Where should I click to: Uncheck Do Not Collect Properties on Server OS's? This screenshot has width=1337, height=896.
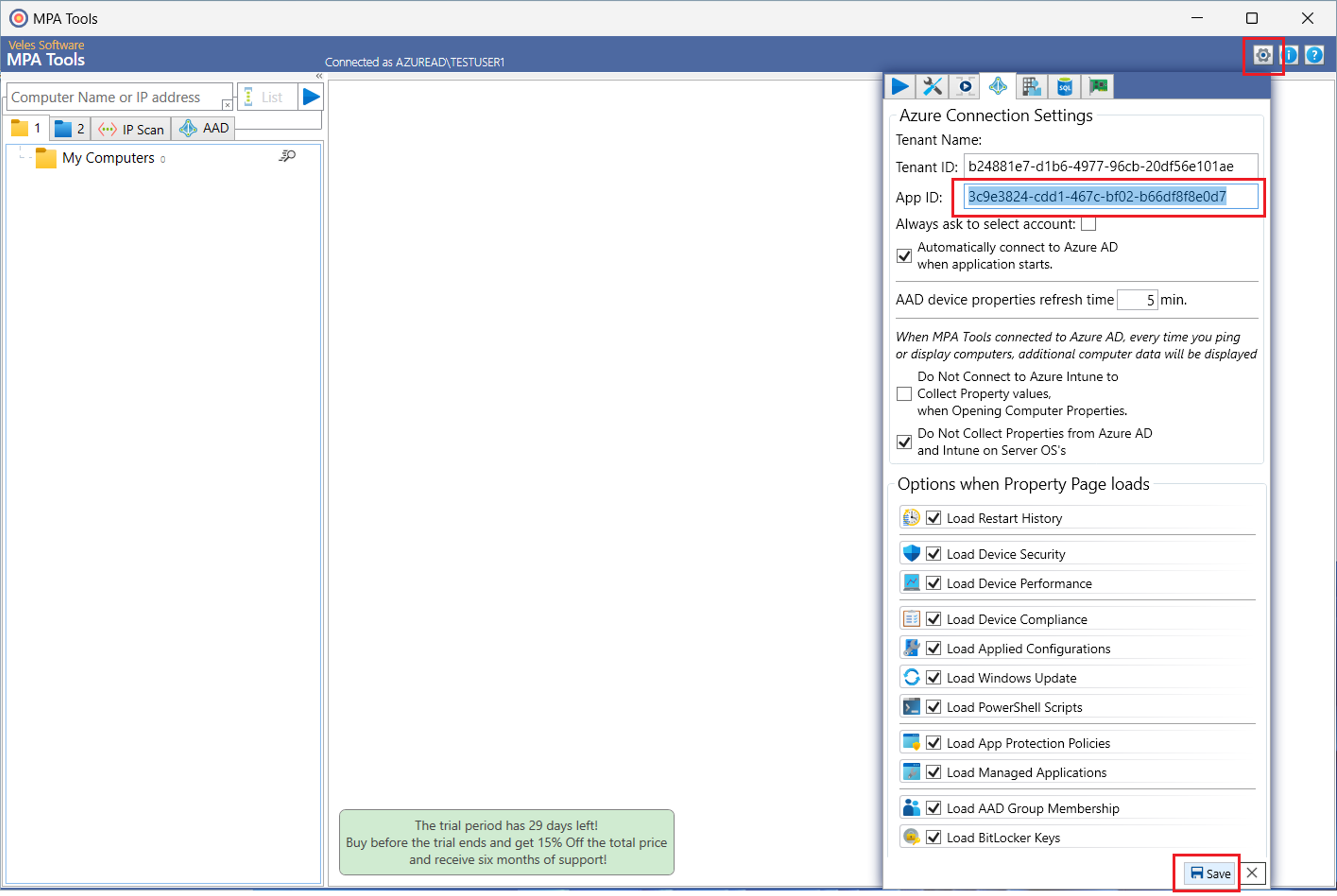point(904,442)
